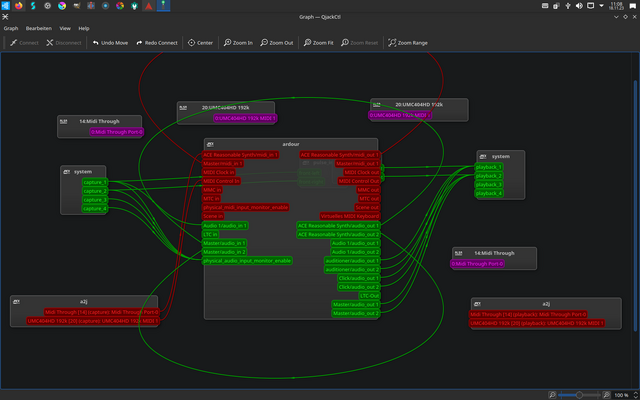
Task: Select physical_midi_input_monitor_enable port
Action: pyautogui.click(x=245, y=207)
